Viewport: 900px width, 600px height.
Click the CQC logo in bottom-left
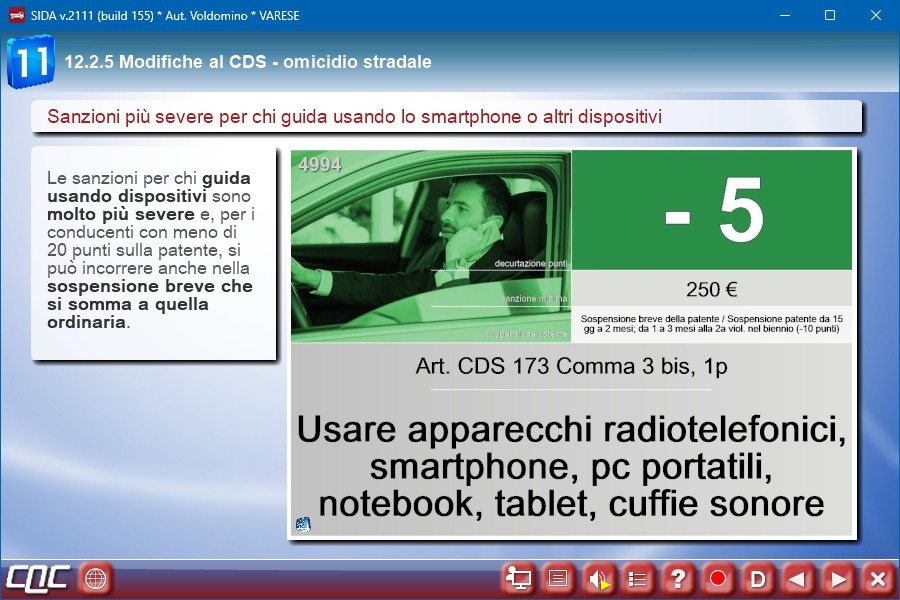point(38,578)
